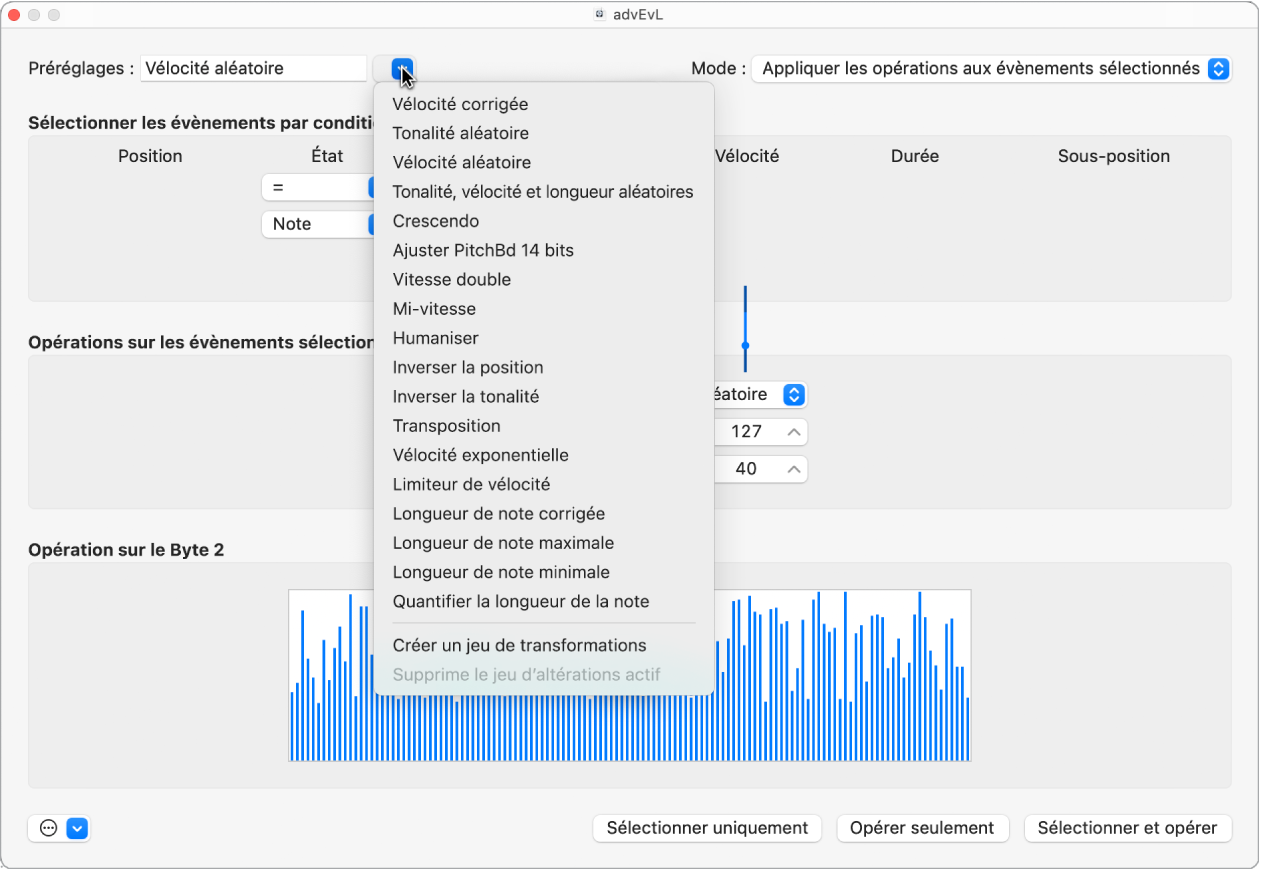Pick the Transposition preset
This screenshot has width=1261, height=870.
446,426
